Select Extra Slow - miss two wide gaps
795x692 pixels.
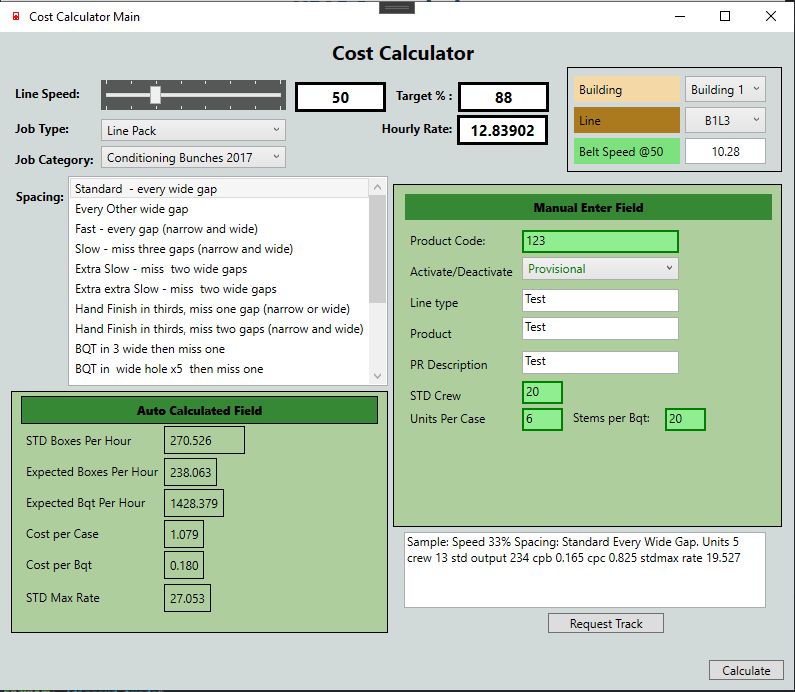point(219,269)
